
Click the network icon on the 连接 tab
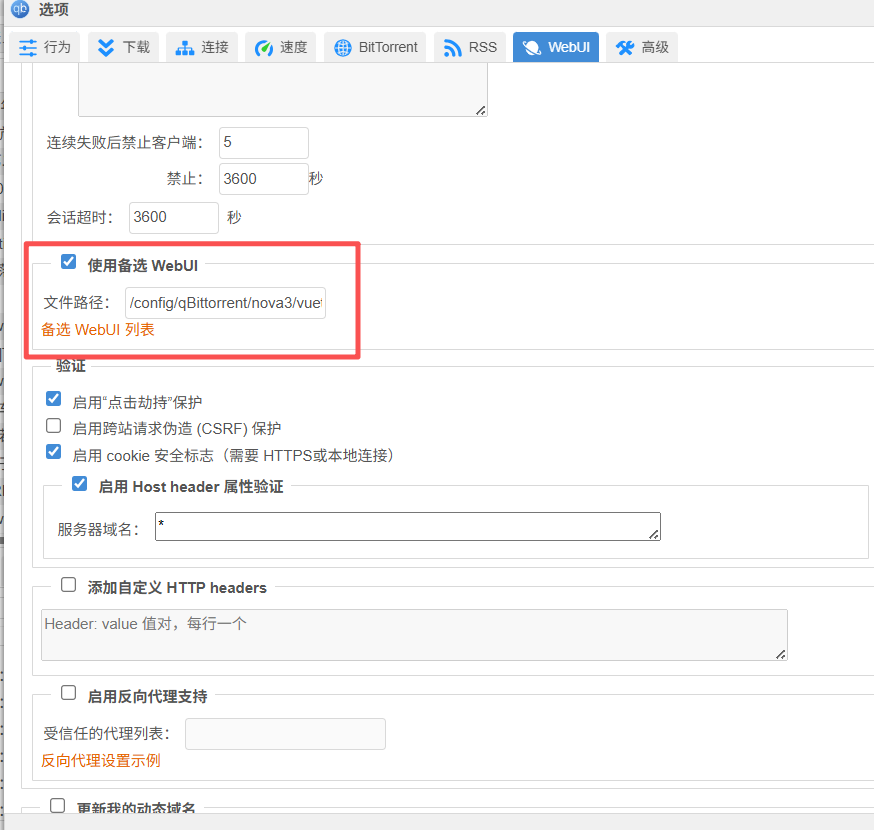point(185,47)
